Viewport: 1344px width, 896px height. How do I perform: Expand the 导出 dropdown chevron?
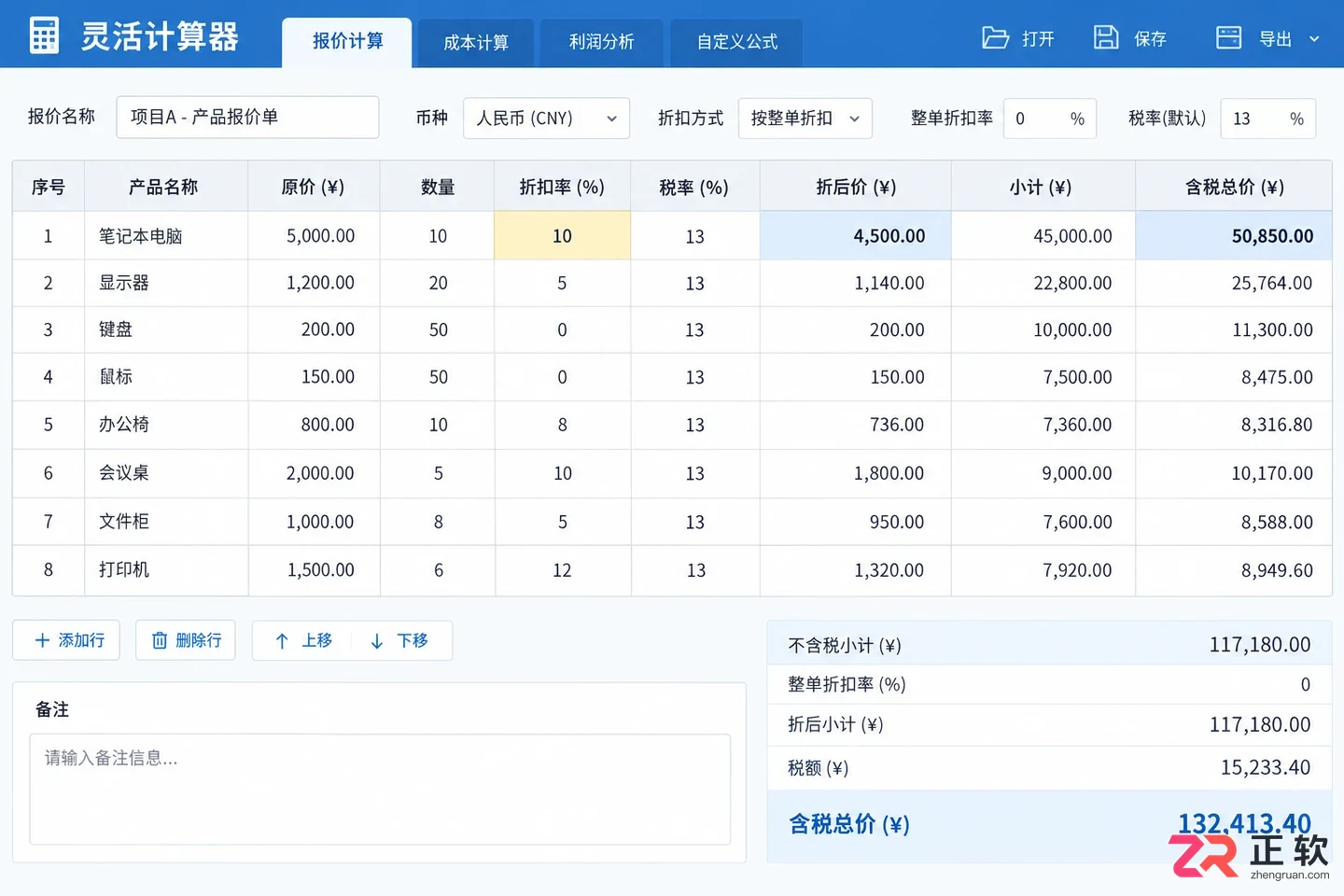pyautogui.click(x=1314, y=39)
